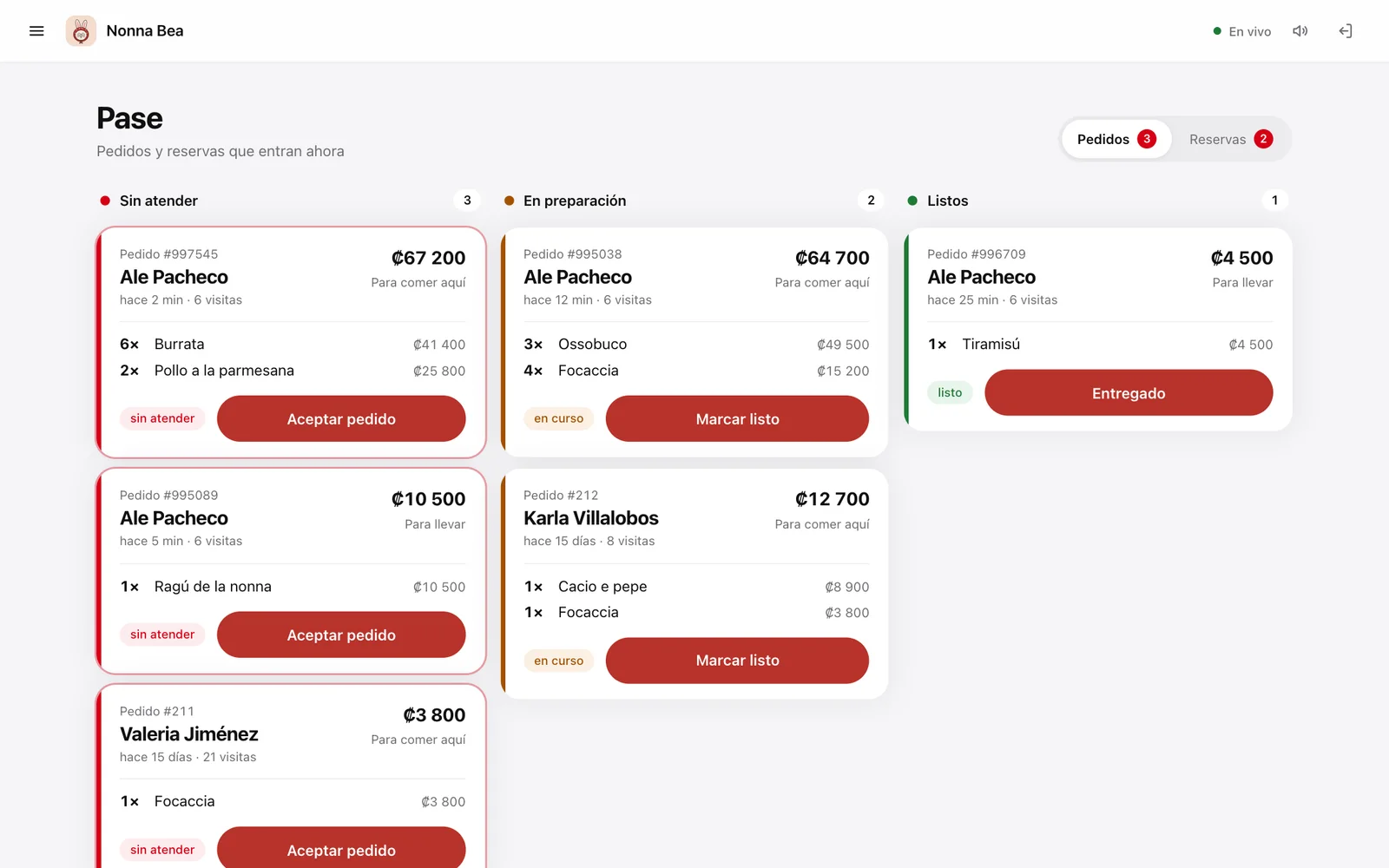This screenshot has height=868, width=1389.
Task: Click the 'en curso' tag on order #995038
Action: (558, 418)
